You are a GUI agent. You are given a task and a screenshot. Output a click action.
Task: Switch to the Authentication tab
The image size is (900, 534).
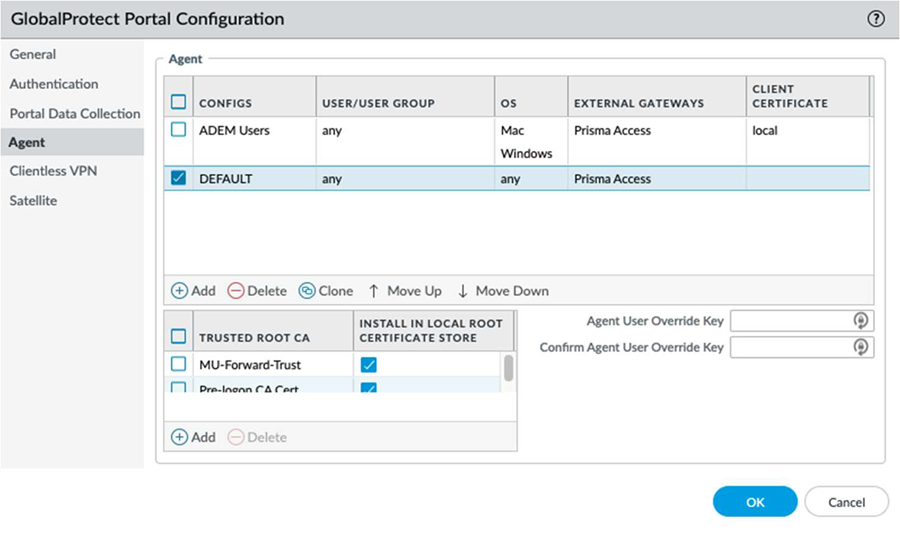54,84
